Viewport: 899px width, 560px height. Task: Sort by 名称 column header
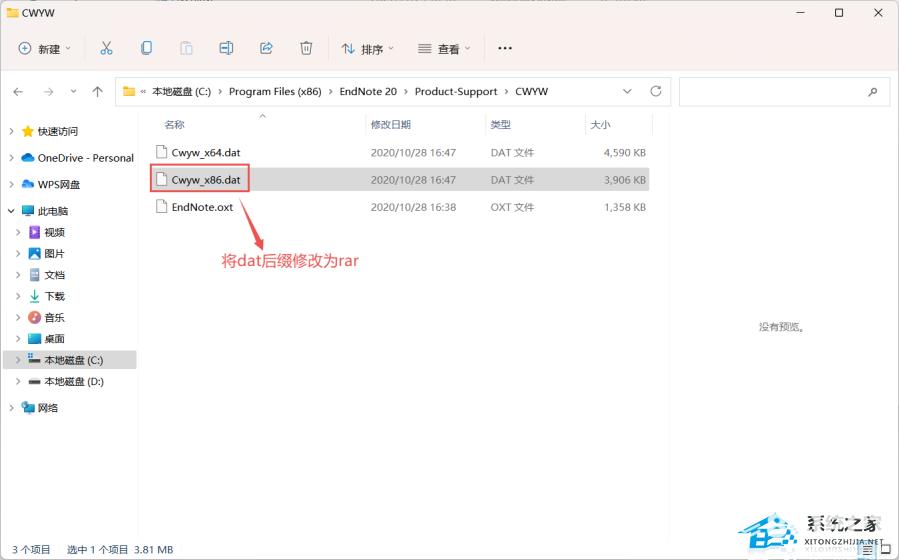tap(174, 124)
